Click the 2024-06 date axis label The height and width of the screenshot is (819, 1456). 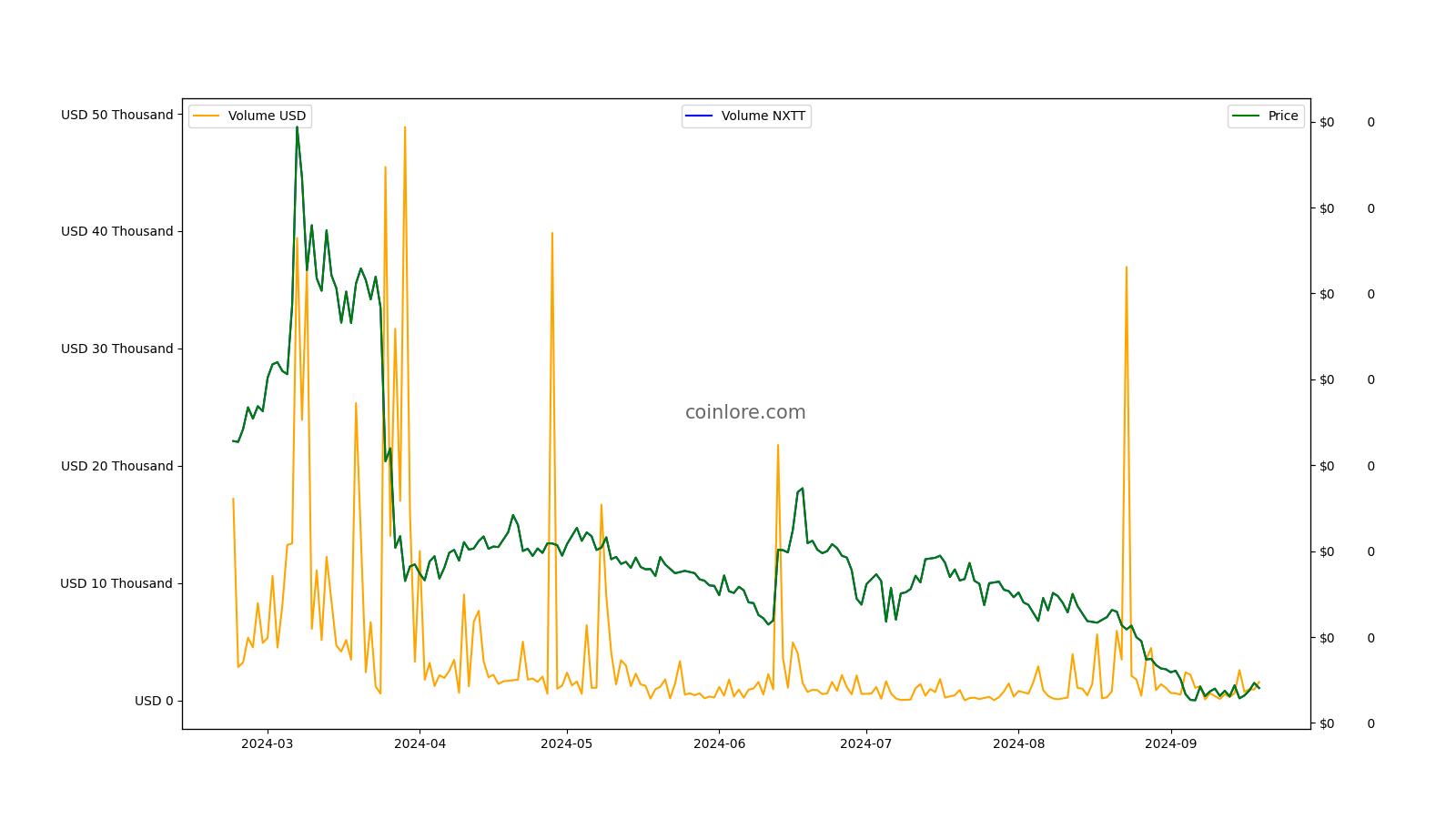tap(719, 743)
